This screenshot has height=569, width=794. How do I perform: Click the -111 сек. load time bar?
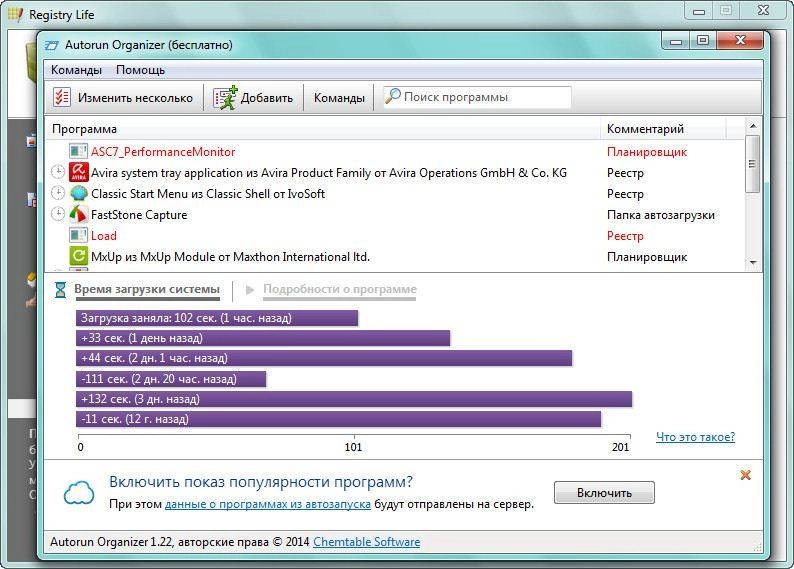point(171,379)
